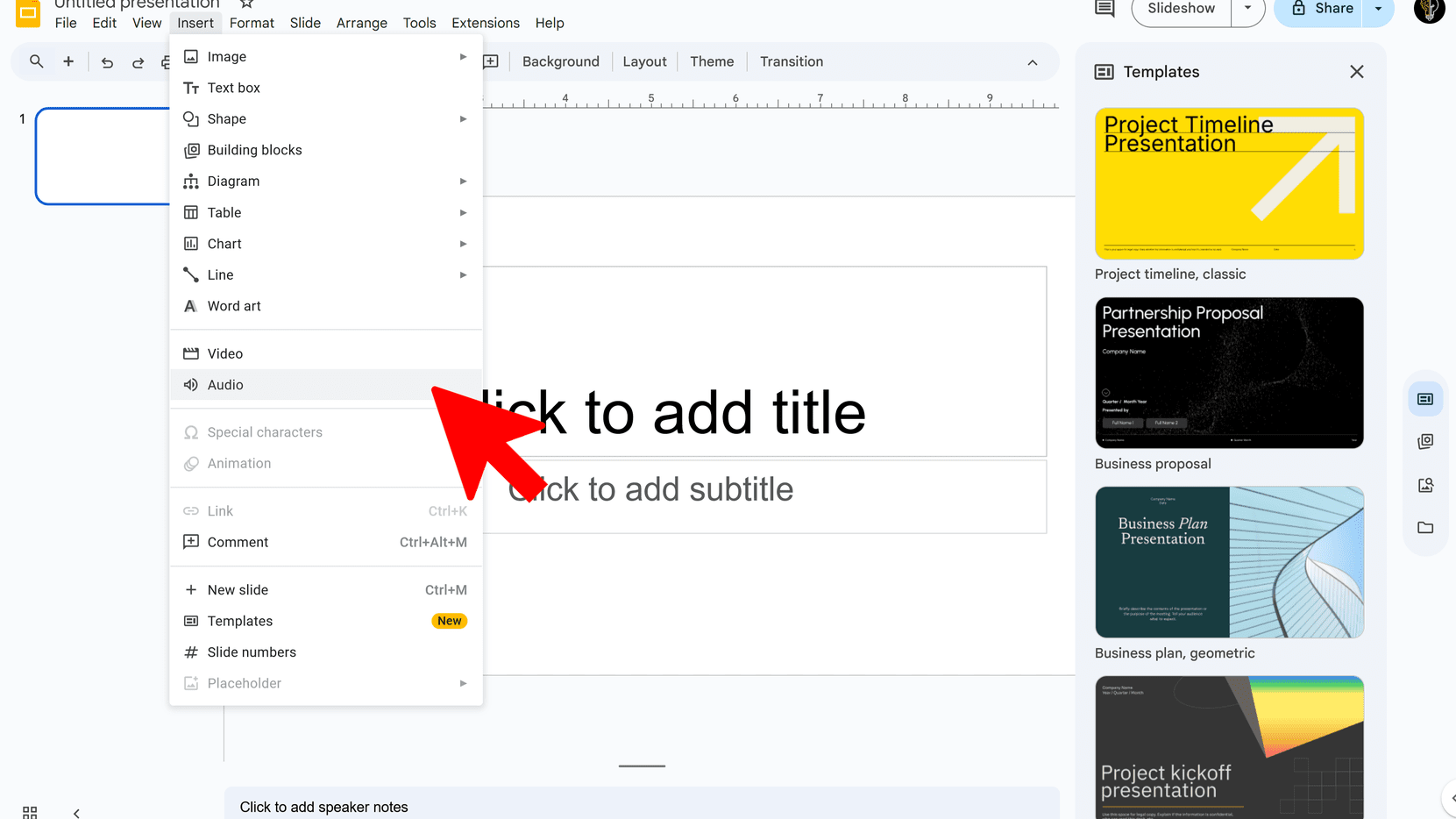The height and width of the screenshot is (819, 1456).
Task: Click the Building blocks icon in the side rail
Action: tap(1425, 441)
